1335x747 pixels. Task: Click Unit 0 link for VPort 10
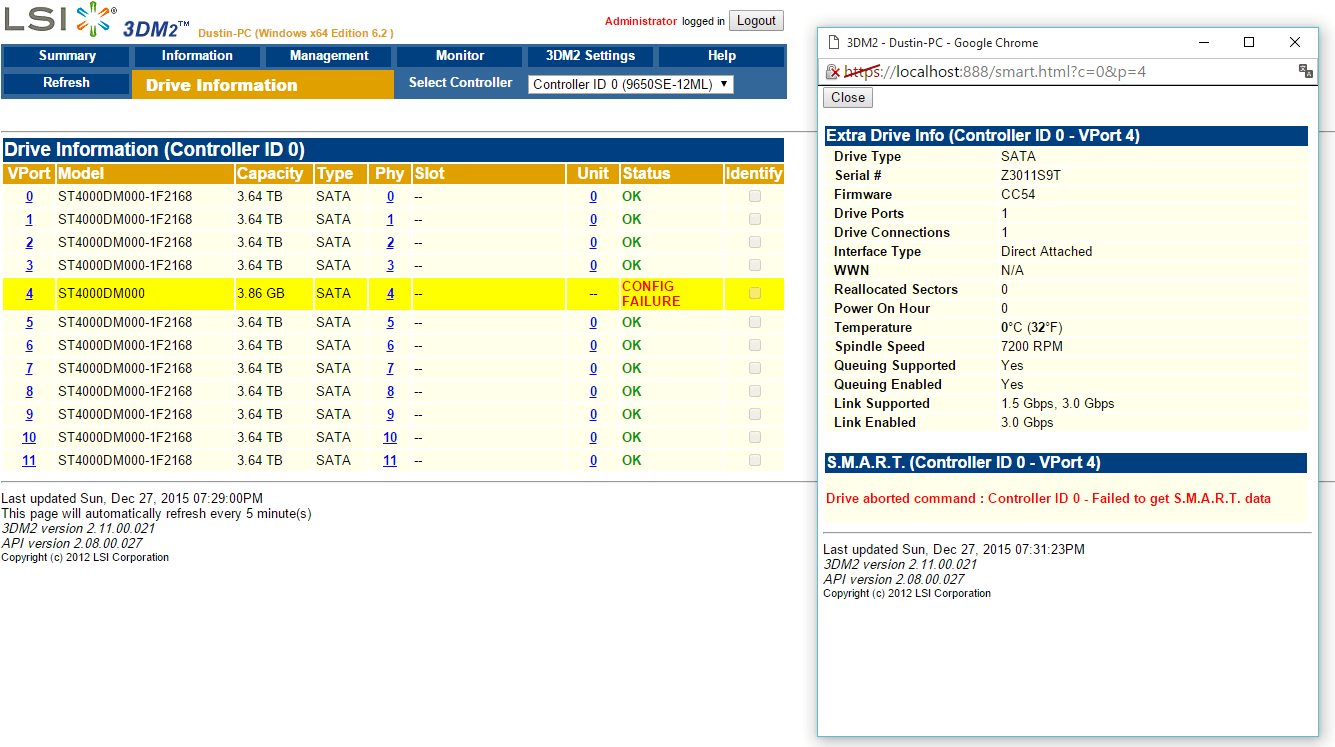[593, 437]
